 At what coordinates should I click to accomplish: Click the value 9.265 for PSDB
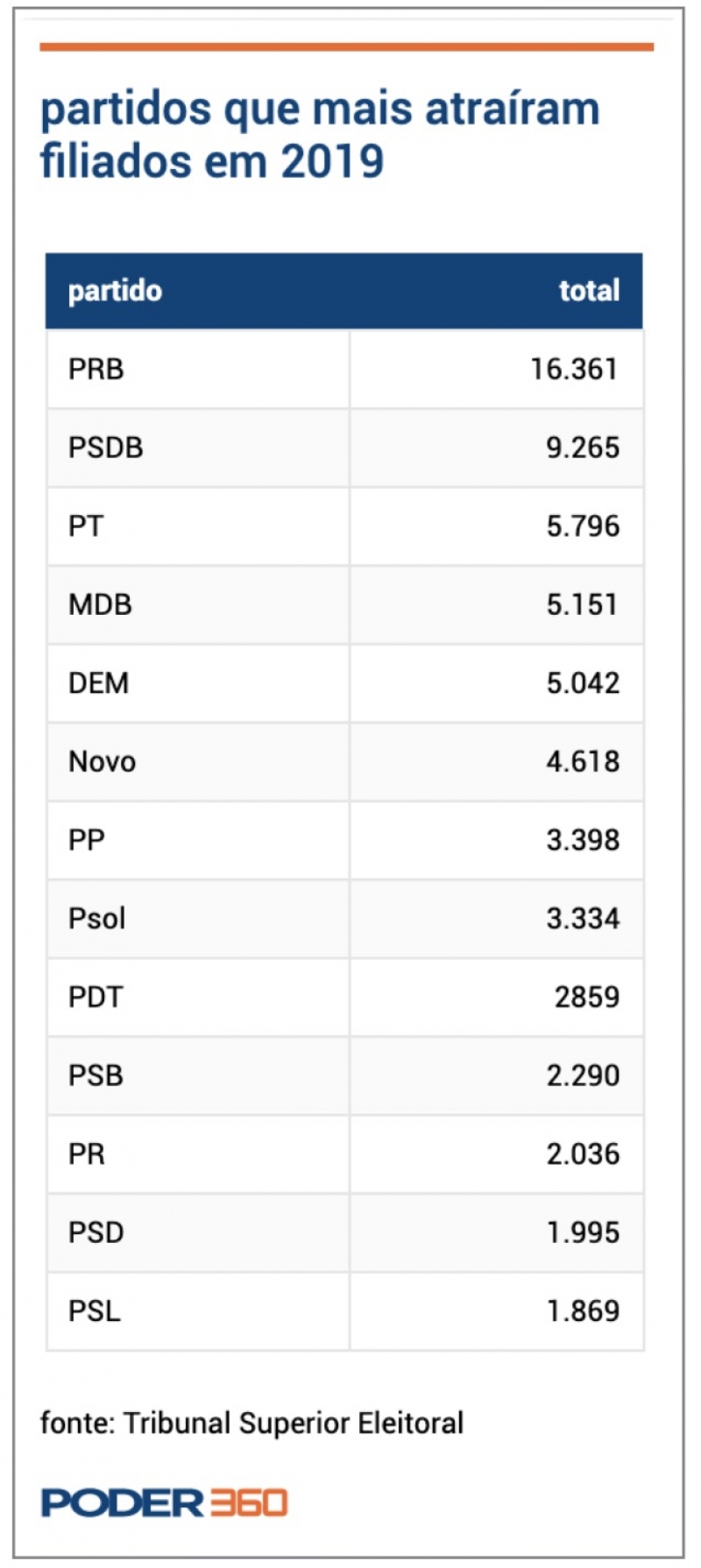[x=583, y=448]
